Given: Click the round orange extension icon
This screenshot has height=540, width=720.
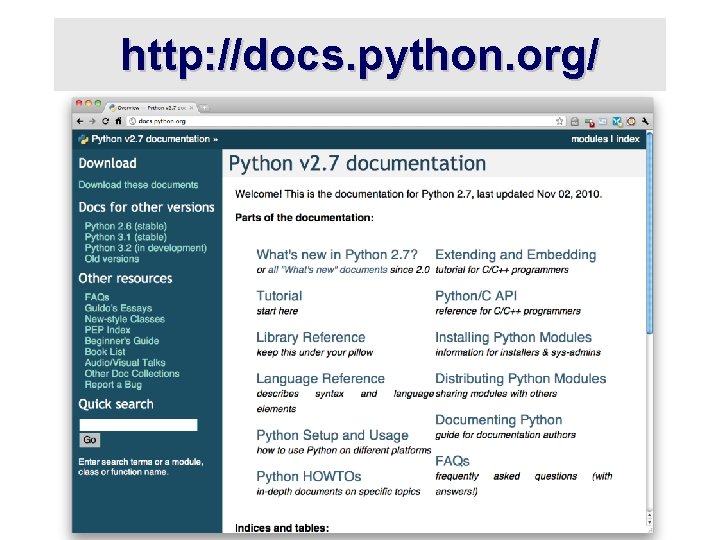Looking at the screenshot, I should pyautogui.click(x=631, y=121).
